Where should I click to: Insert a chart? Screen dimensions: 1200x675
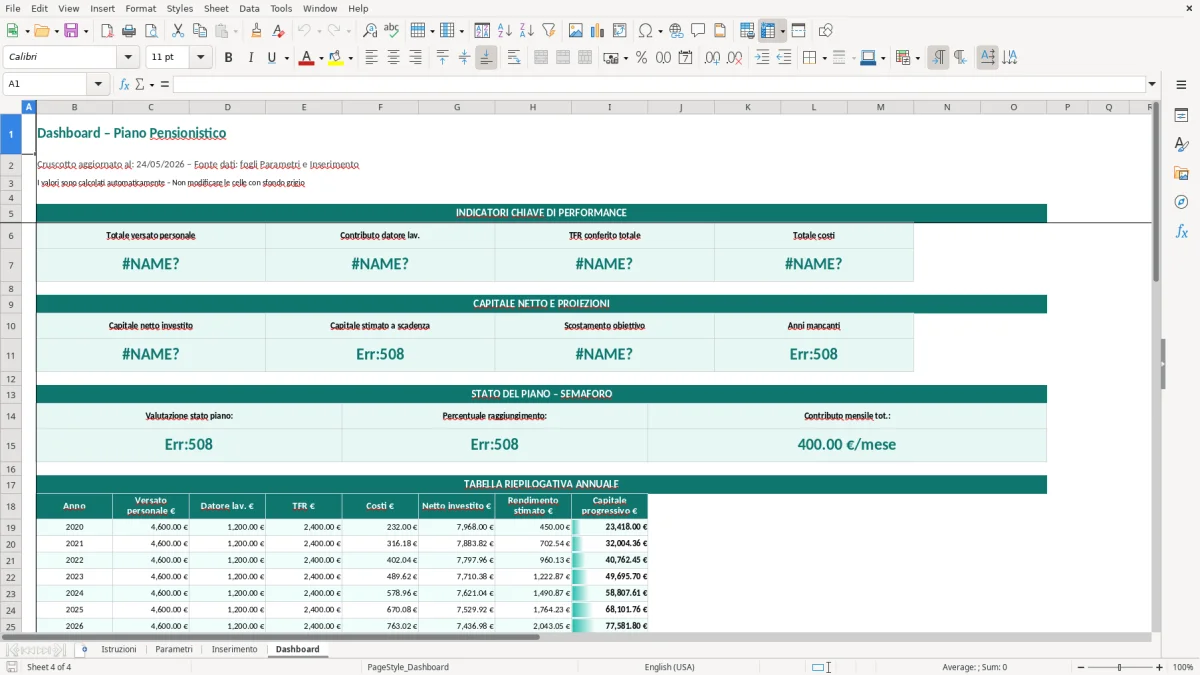(x=598, y=31)
